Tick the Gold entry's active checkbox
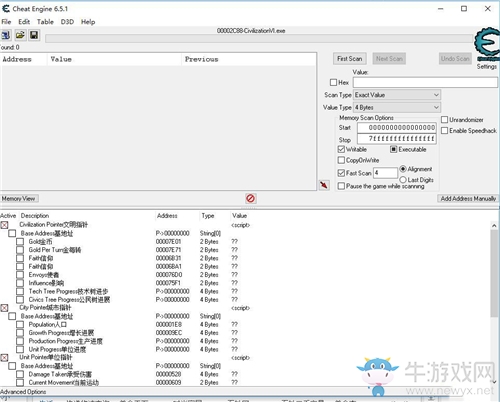This screenshot has width=500, height=402. [20, 242]
